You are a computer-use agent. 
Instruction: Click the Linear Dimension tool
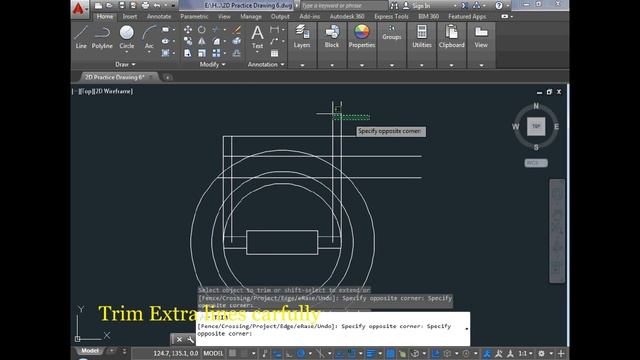coord(275,30)
